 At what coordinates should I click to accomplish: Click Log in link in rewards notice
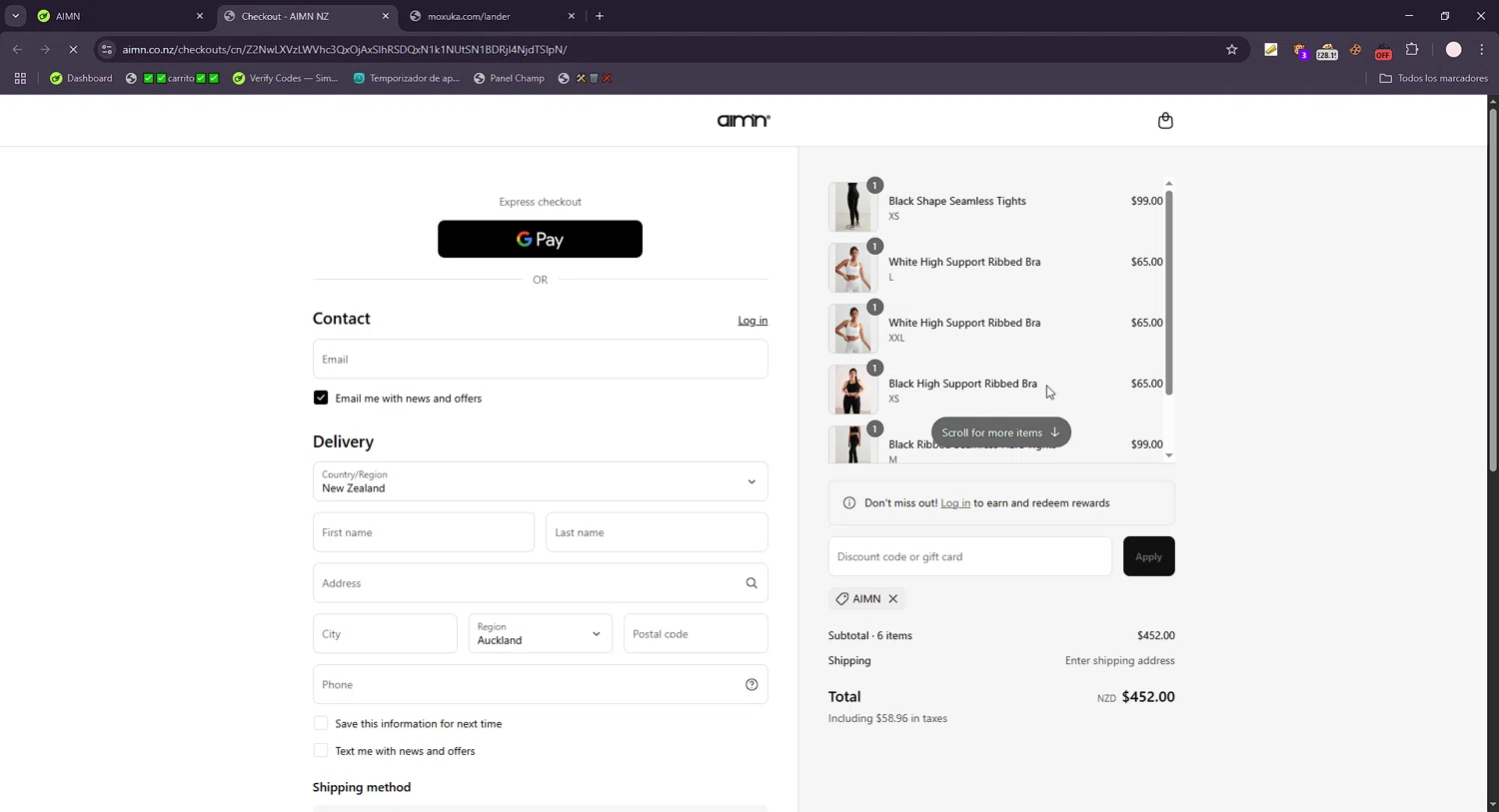pyautogui.click(x=955, y=503)
